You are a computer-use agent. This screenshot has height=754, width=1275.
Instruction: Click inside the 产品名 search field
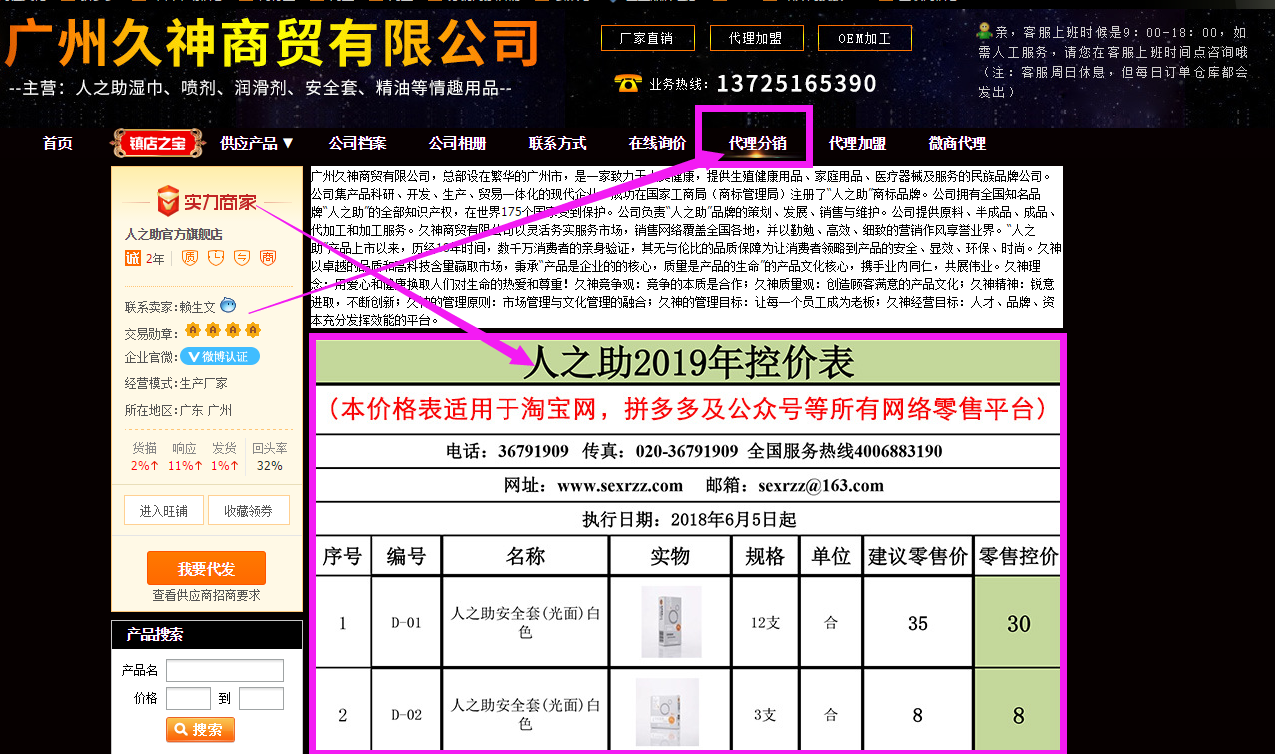[225, 671]
